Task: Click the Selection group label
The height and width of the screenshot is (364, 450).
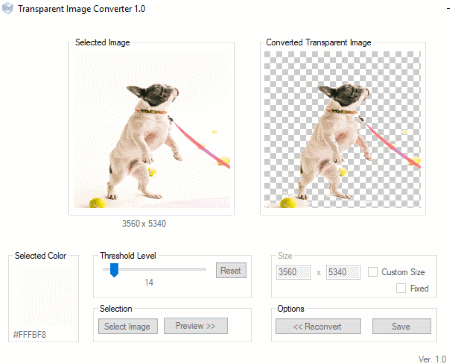Action: click(x=116, y=309)
